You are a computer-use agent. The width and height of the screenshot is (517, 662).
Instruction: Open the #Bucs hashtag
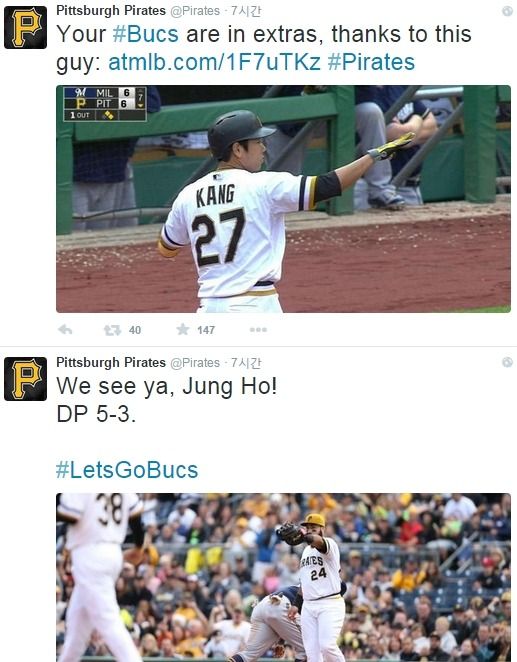click(146, 34)
